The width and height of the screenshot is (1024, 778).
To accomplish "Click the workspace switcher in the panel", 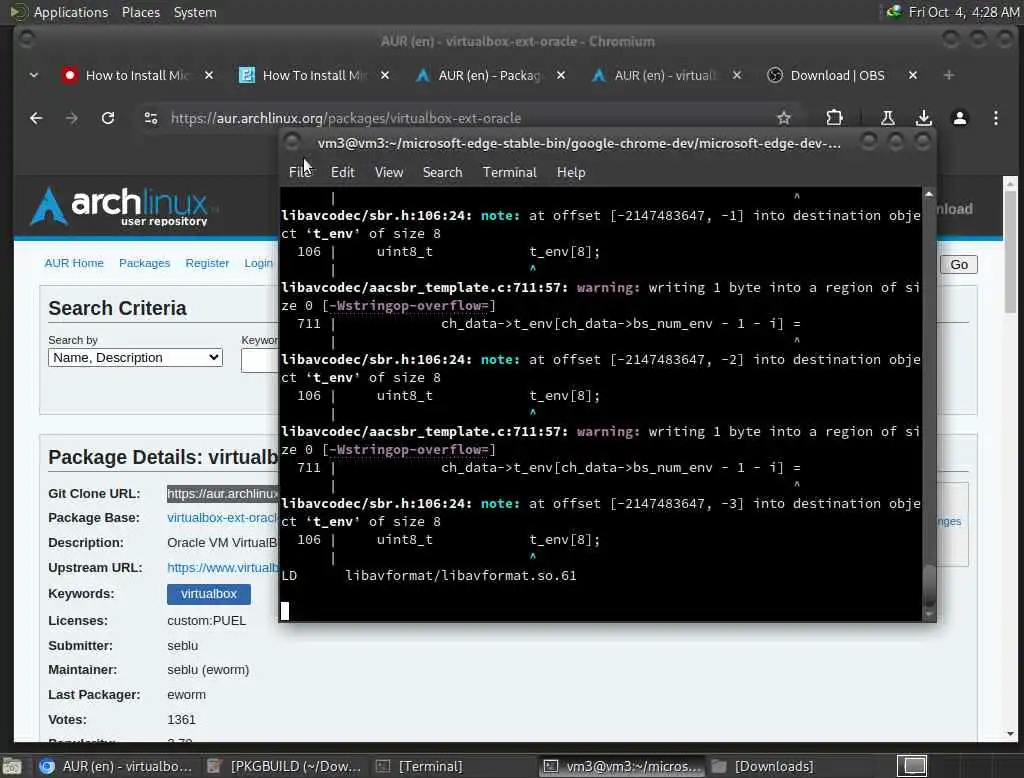I will (x=913, y=766).
